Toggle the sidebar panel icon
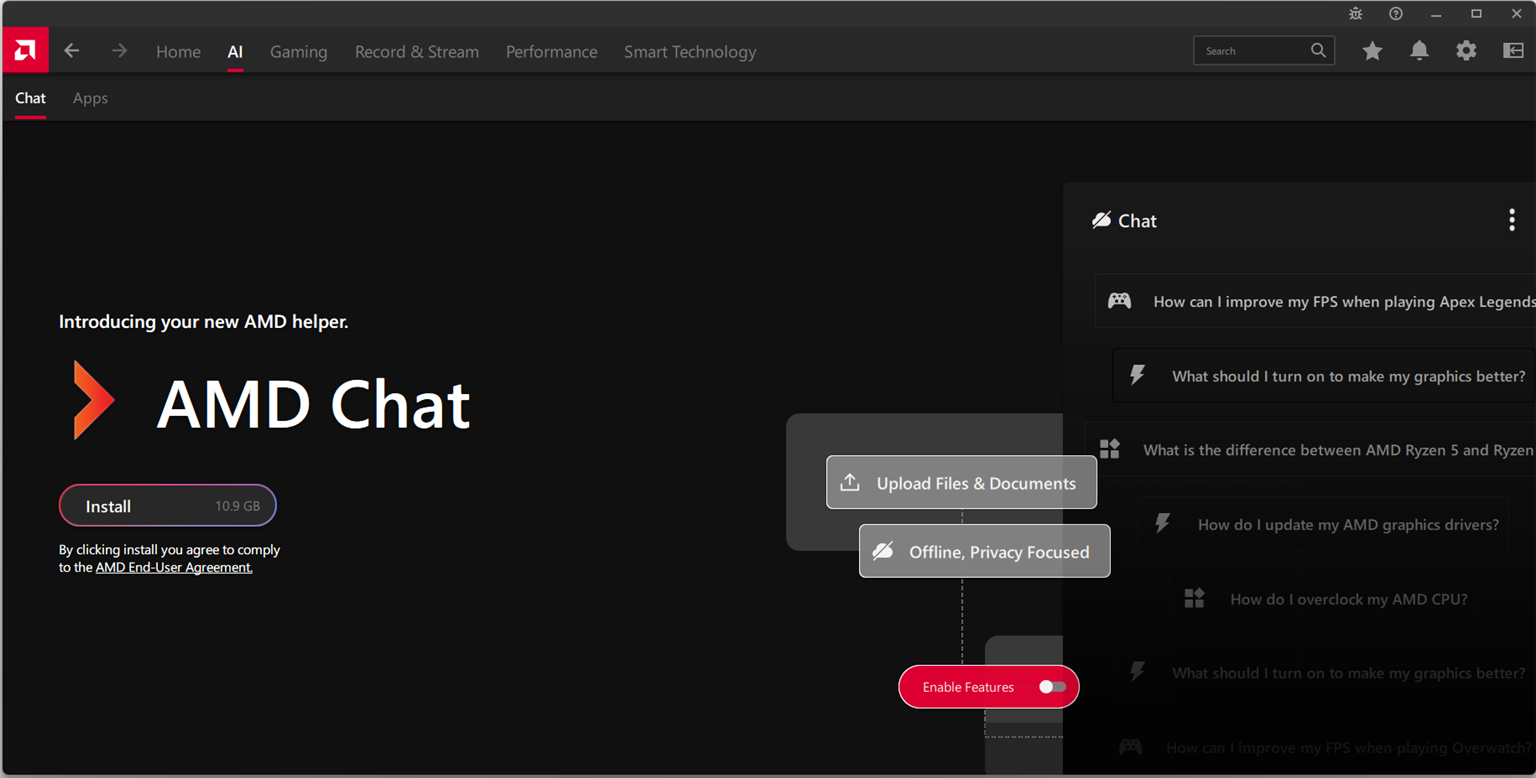 1513,51
